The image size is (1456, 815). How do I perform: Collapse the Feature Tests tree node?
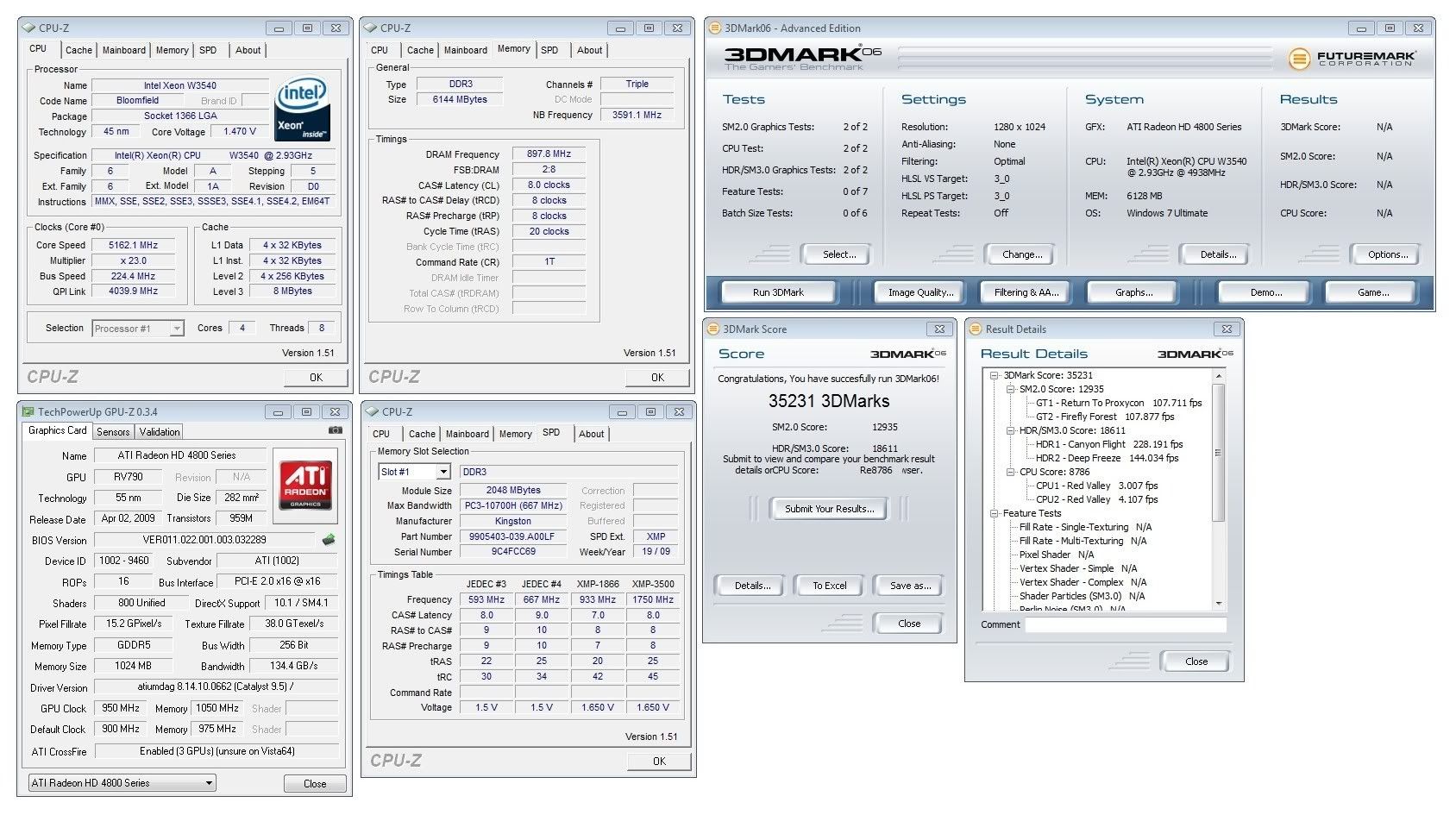[995, 513]
